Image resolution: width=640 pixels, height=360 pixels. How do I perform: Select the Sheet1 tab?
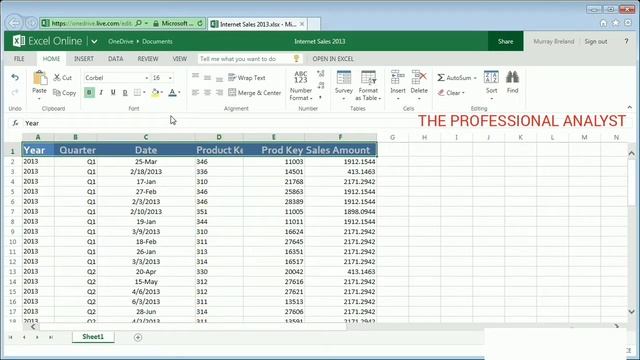[93, 337]
